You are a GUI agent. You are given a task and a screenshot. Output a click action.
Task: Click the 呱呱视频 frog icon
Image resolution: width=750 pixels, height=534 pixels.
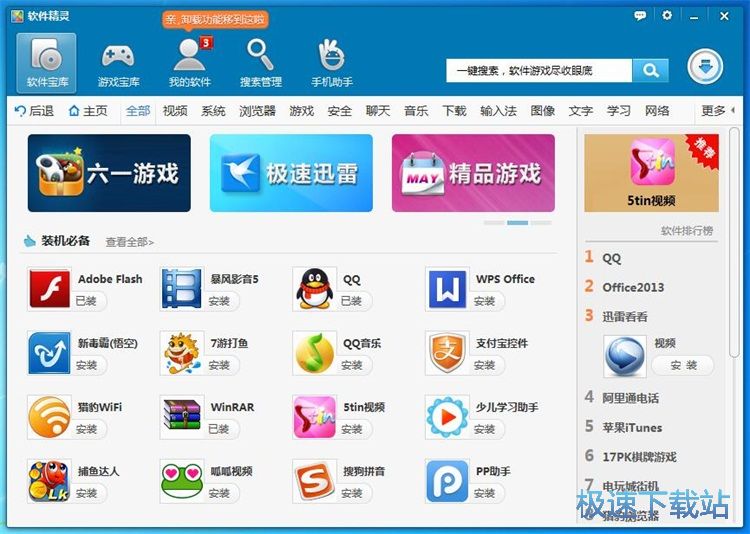tap(182, 481)
